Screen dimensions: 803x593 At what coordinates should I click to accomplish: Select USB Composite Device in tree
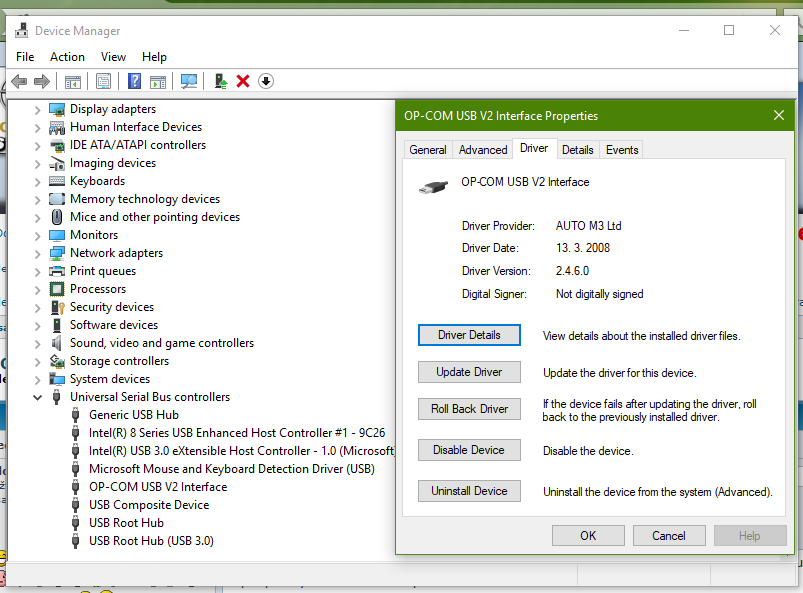click(148, 505)
